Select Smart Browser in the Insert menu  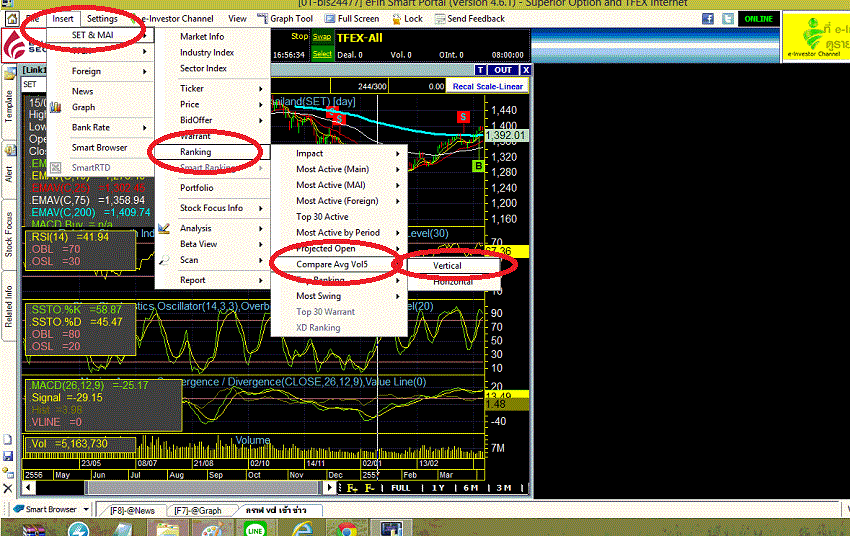coord(100,147)
